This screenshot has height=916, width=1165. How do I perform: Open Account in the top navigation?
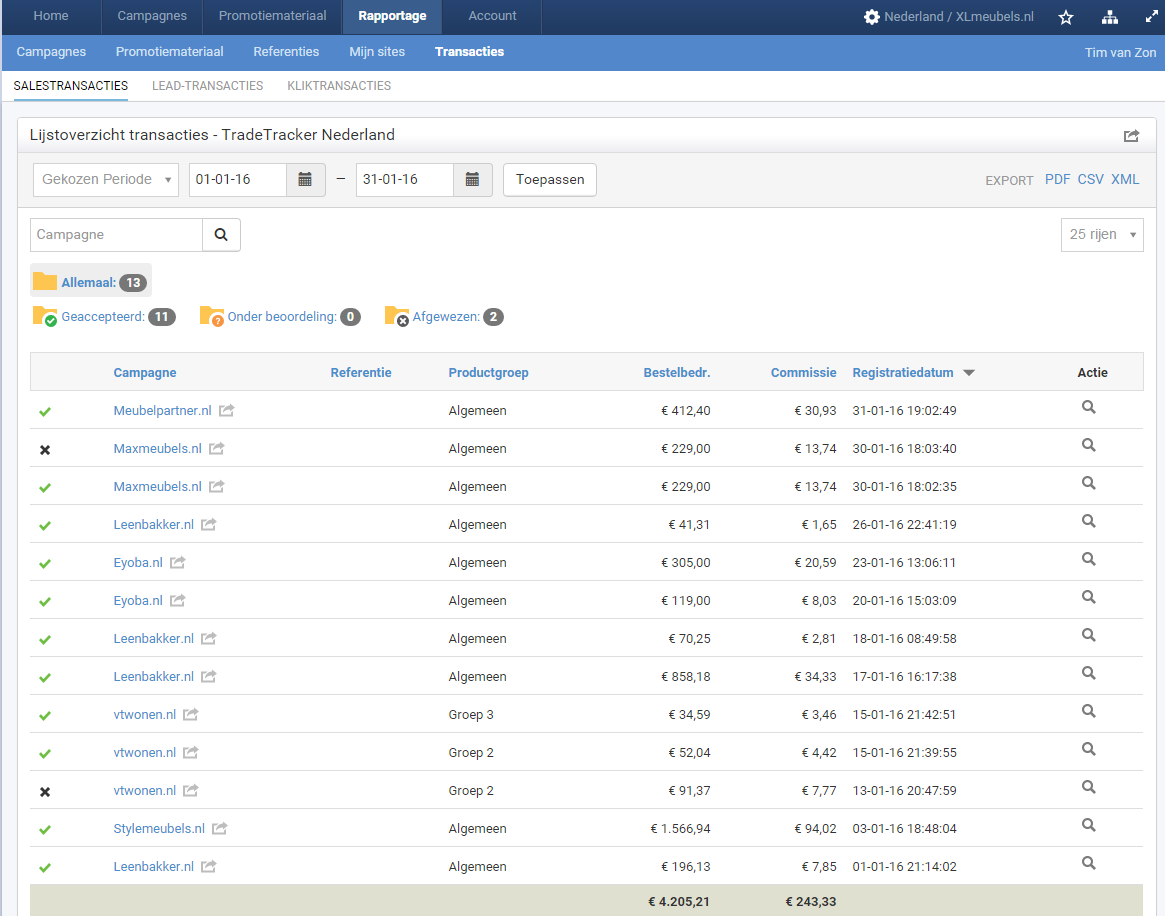[x=492, y=16]
